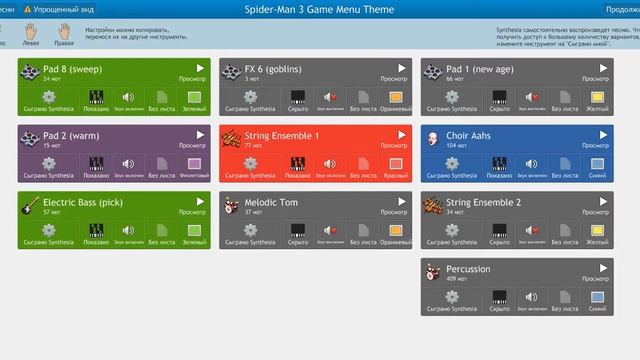This screenshot has width=640, height=360.
Task: Open the Choir Aahs instrument icon
Action: click(433, 139)
